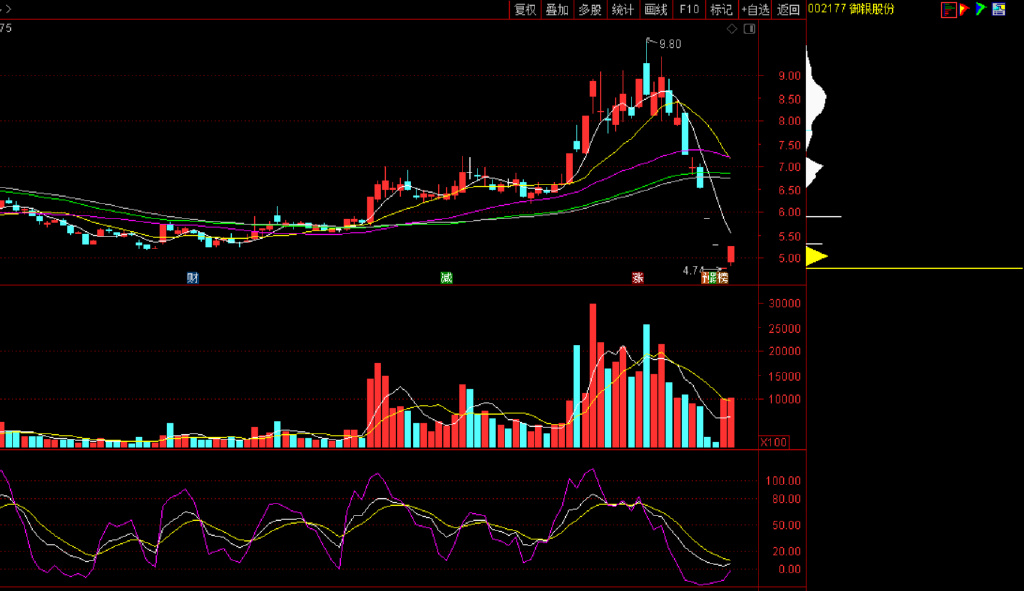Click the X100 volume unit label
The width and height of the screenshot is (1024, 591).
tap(774, 443)
